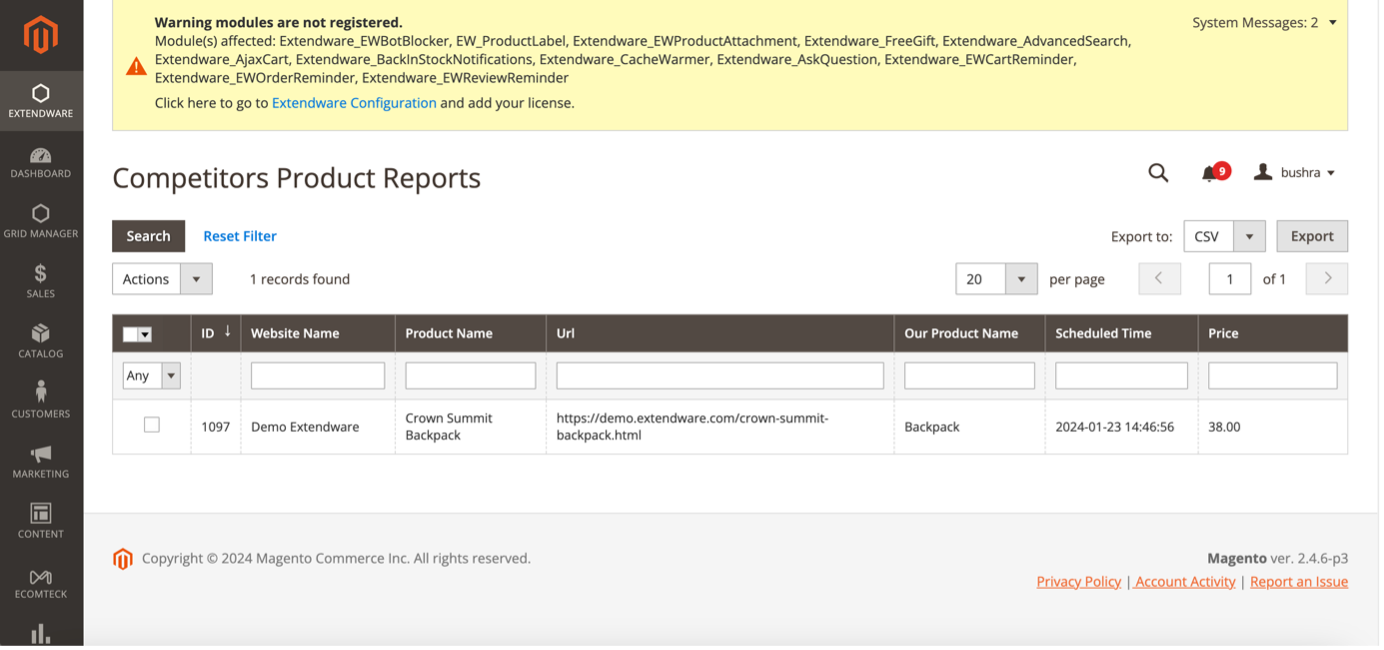Open the bar-chart sidebar icon below Ecomteck

click(41, 633)
